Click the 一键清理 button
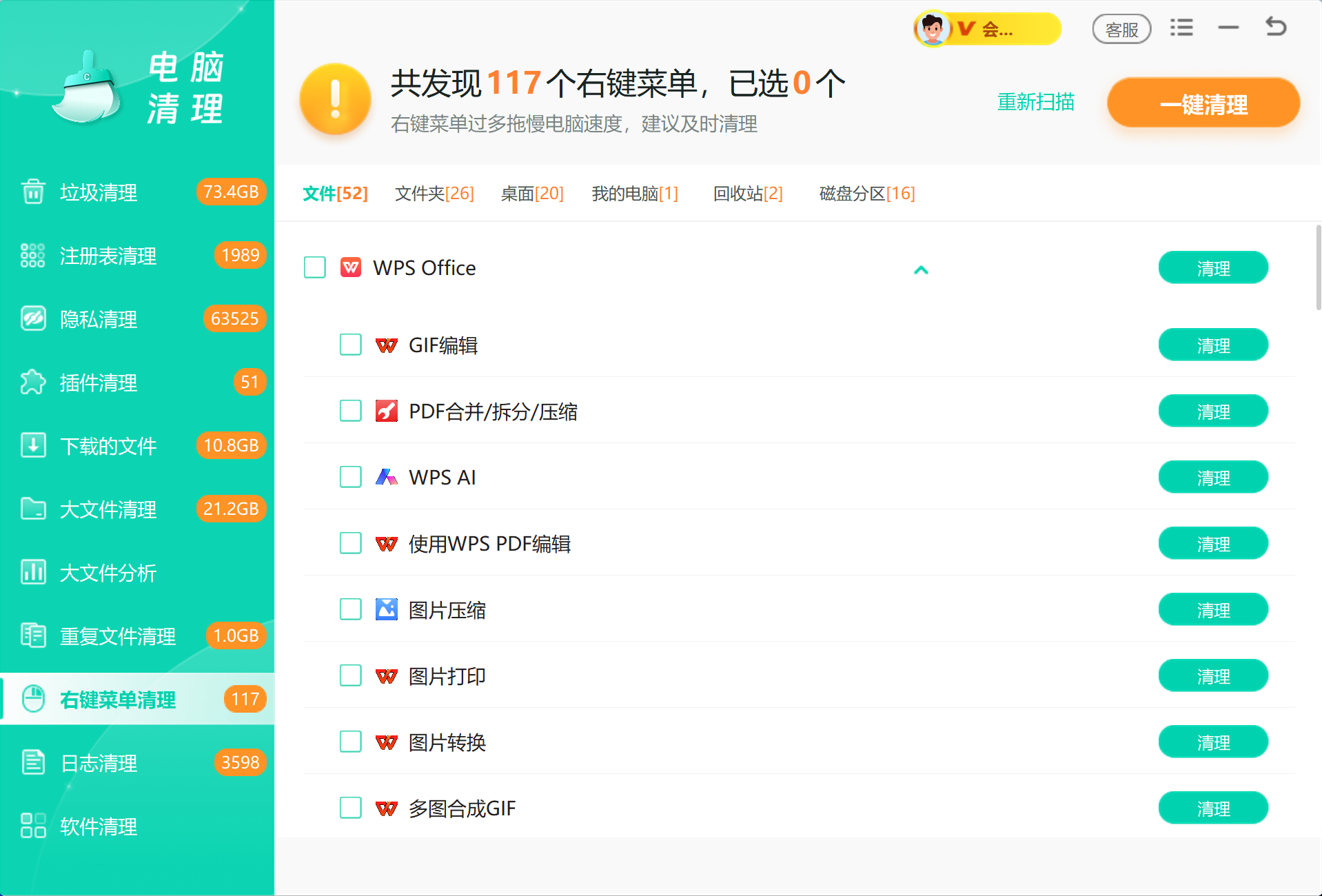1322x896 pixels. (x=1203, y=103)
